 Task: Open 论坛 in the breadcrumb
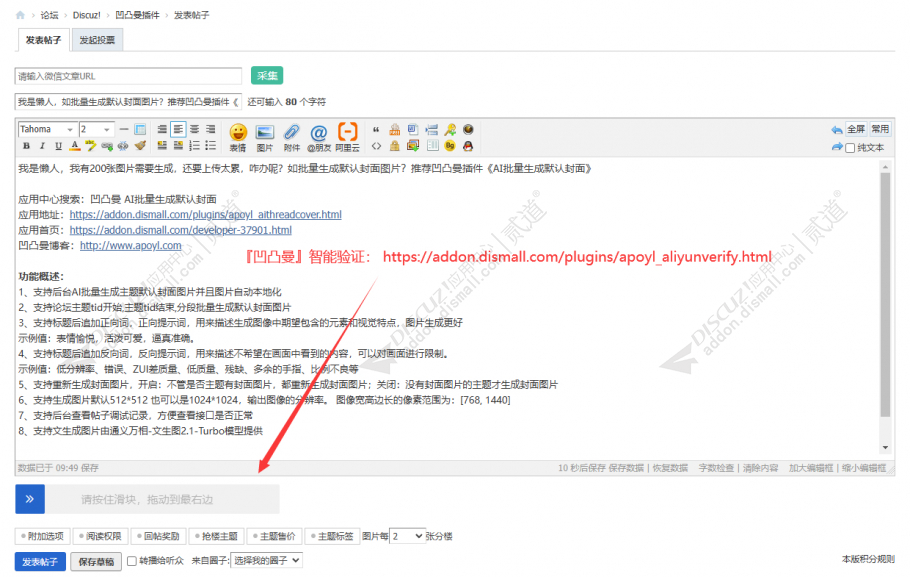[49, 15]
